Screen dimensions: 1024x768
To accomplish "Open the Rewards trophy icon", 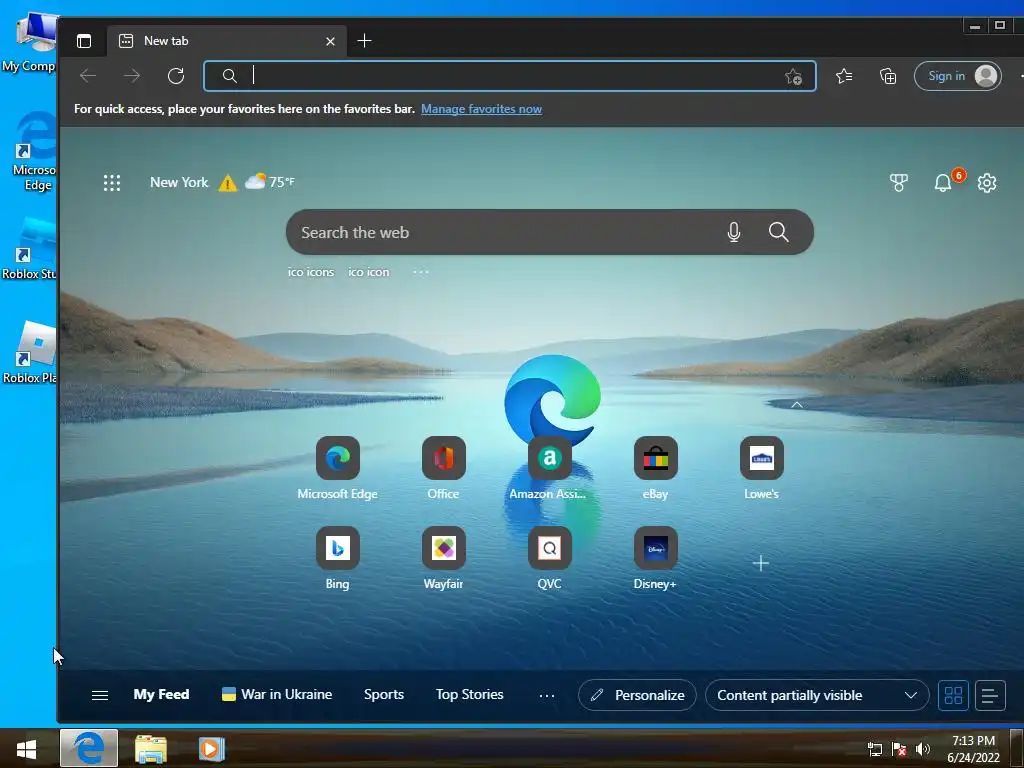I will 899,183.
